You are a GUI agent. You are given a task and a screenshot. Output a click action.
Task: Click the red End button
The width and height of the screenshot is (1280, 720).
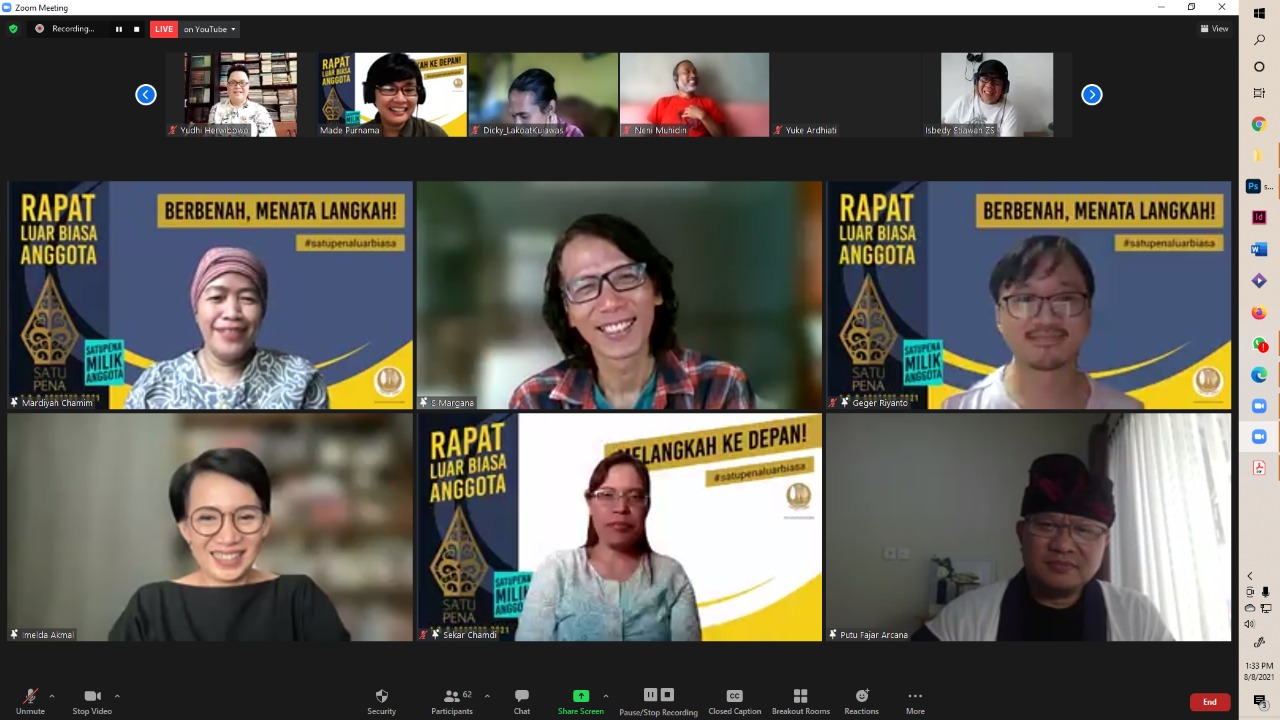coord(1209,701)
